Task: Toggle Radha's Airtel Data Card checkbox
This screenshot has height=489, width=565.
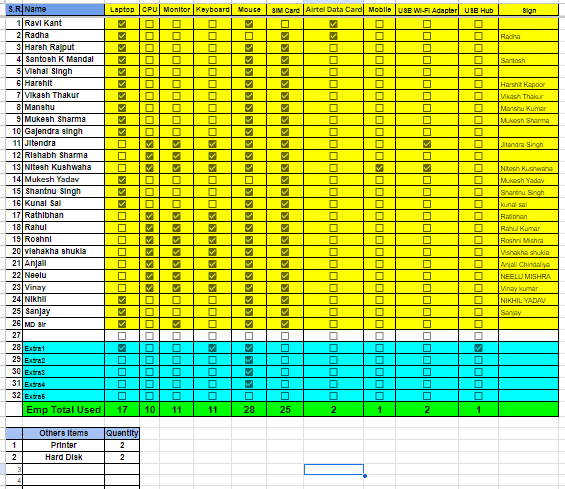Action: [x=333, y=36]
